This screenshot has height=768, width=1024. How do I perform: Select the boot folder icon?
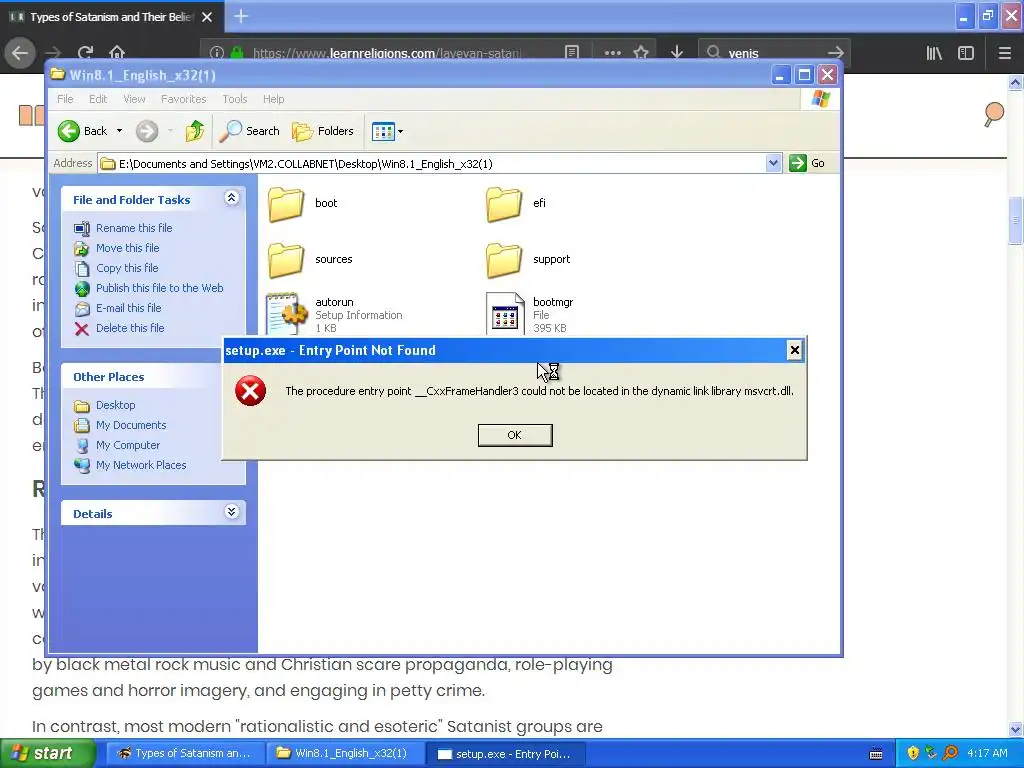(x=286, y=204)
